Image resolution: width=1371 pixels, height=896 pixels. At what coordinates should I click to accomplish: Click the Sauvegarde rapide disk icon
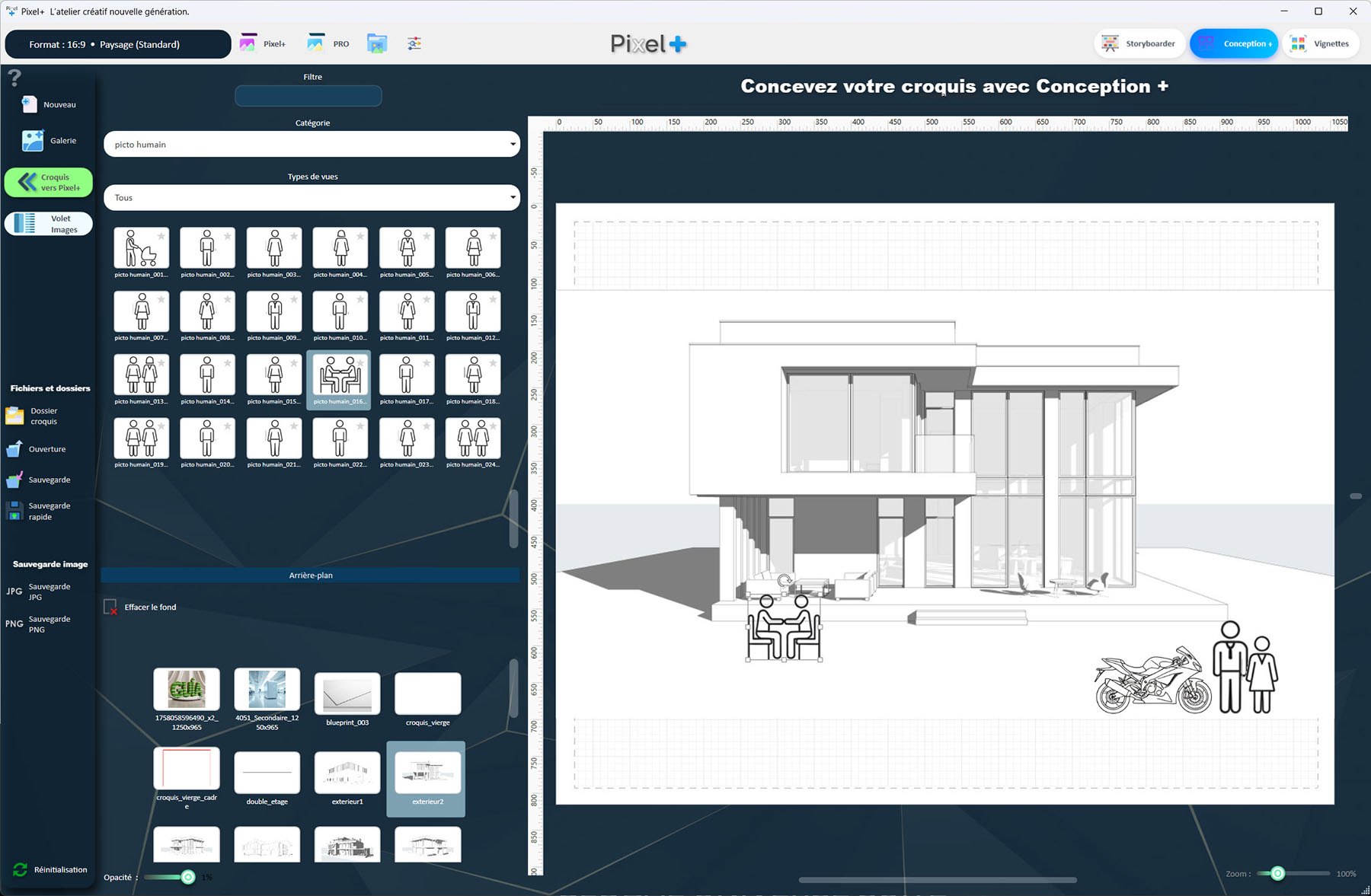tap(14, 511)
